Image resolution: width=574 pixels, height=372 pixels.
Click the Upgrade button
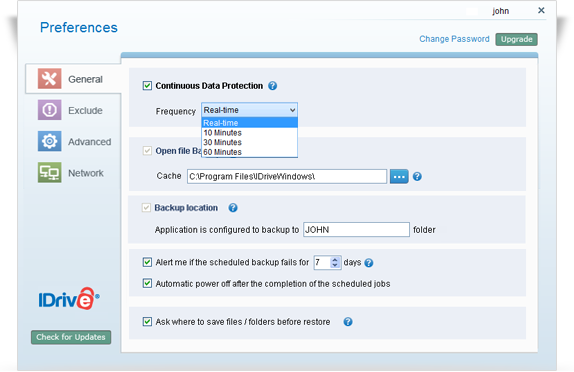point(517,39)
